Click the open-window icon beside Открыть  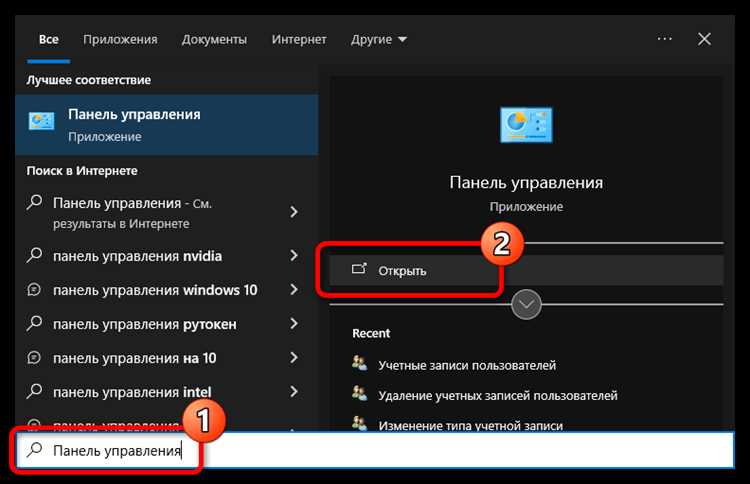(359, 269)
